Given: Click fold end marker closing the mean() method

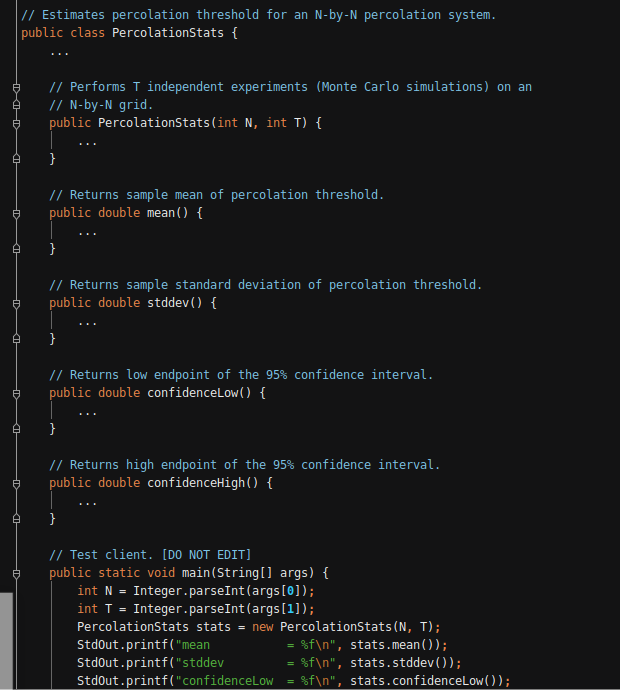Looking at the screenshot, I should [x=16, y=249].
